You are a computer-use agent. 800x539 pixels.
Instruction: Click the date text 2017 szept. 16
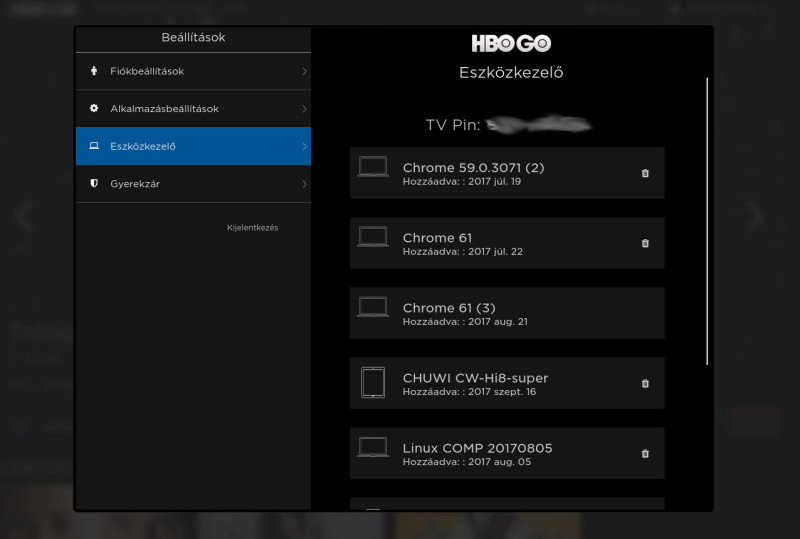click(x=502, y=392)
